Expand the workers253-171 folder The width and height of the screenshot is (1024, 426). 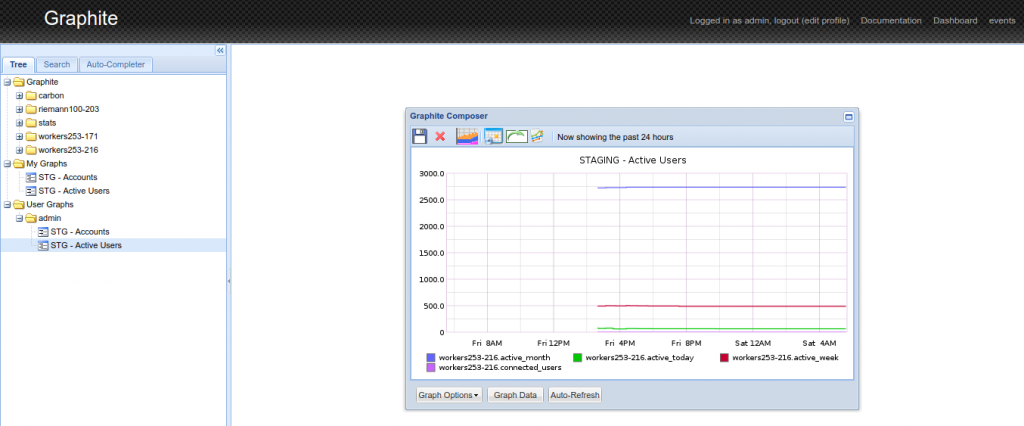pos(20,136)
